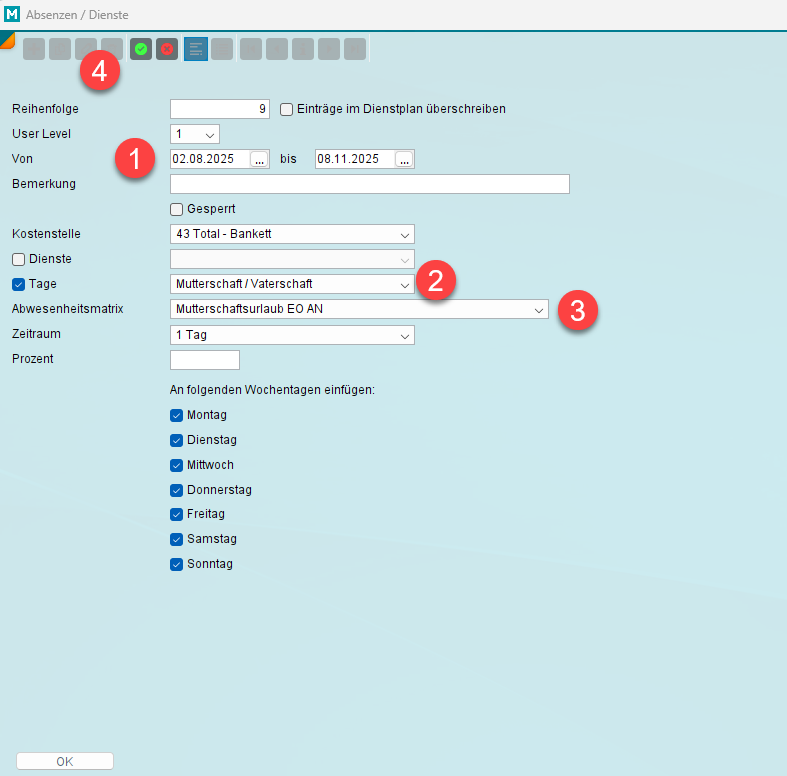Image resolution: width=787 pixels, height=776 pixels.
Task: Open the date picker for the Von date
Action: [259, 159]
